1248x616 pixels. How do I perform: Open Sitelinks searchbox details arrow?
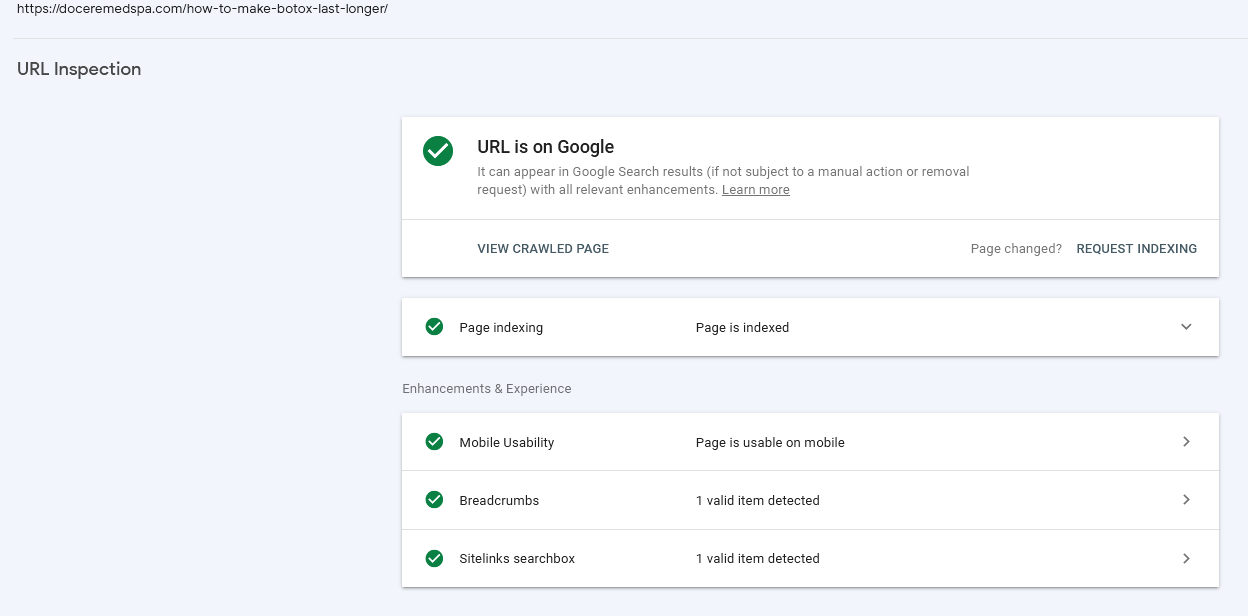tap(1186, 558)
